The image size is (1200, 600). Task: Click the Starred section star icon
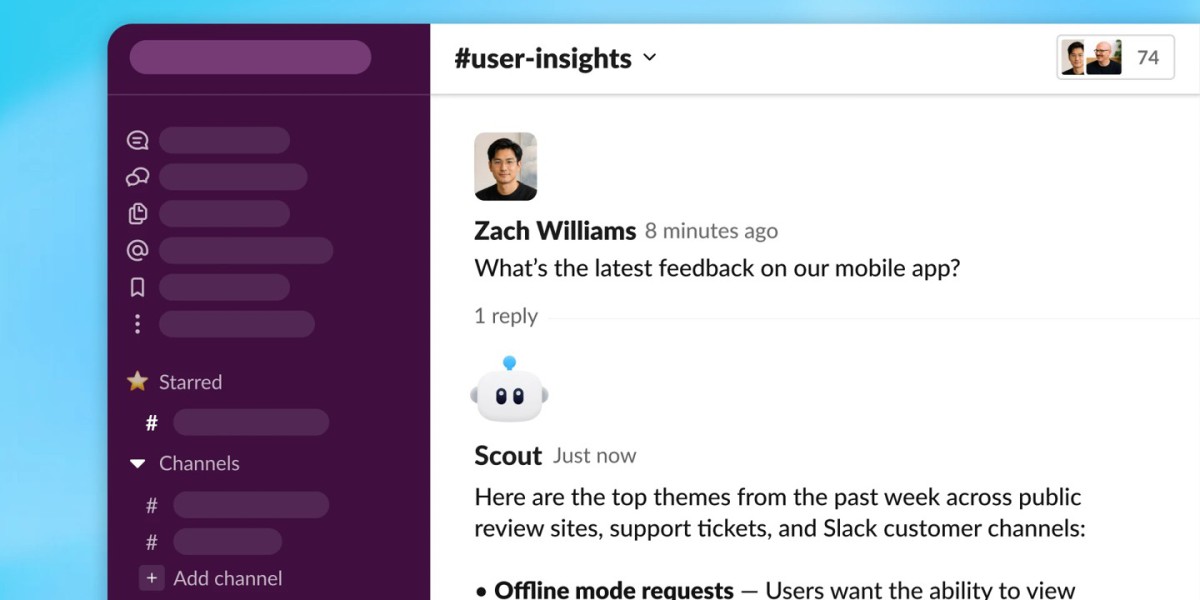pos(137,381)
